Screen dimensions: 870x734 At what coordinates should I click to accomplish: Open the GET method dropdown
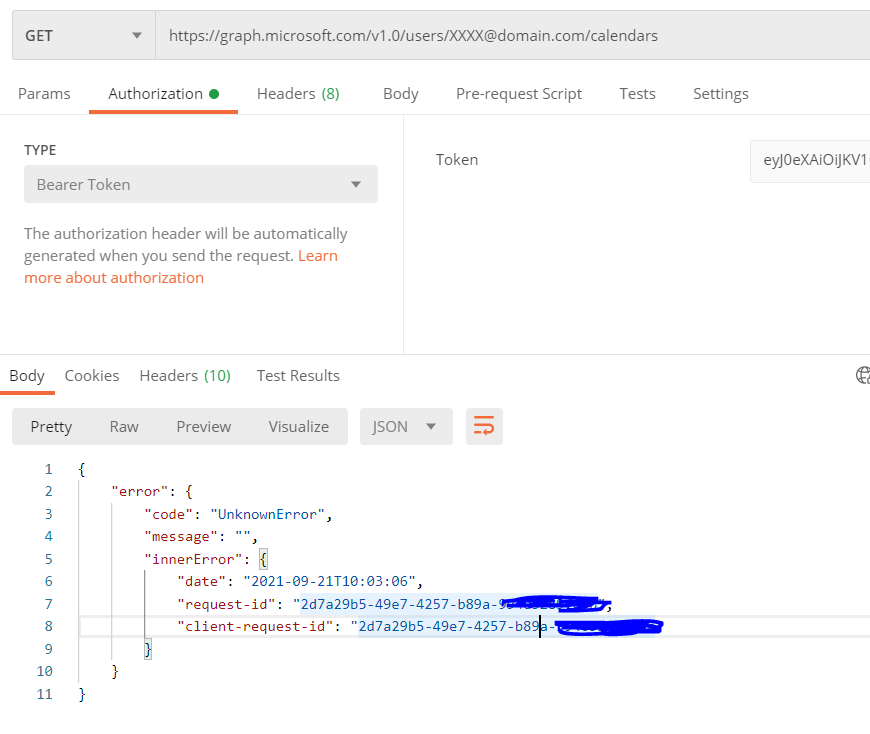click(135, 34)
